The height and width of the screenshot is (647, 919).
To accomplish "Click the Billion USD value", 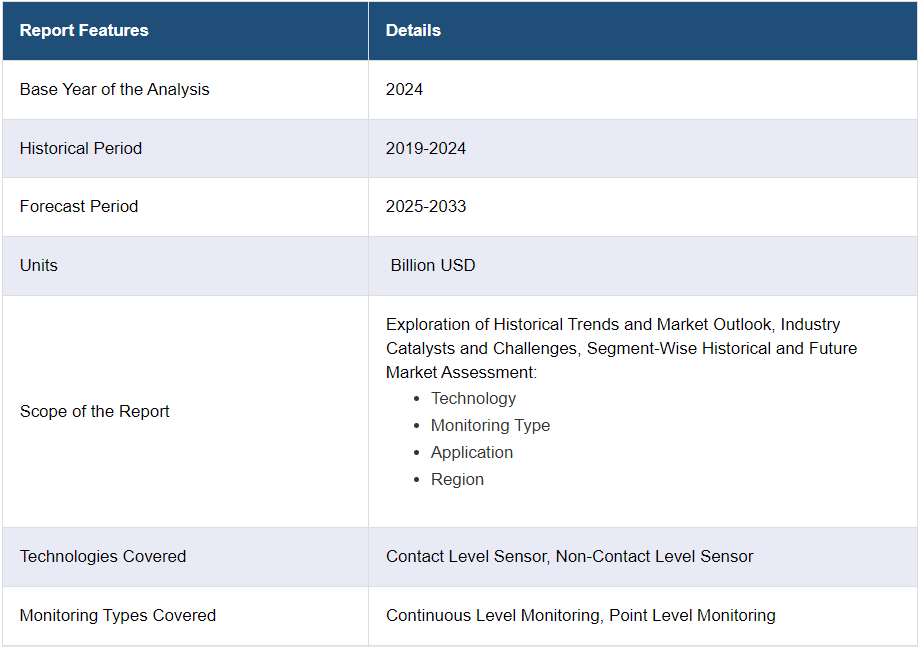I will coord(433,265).
